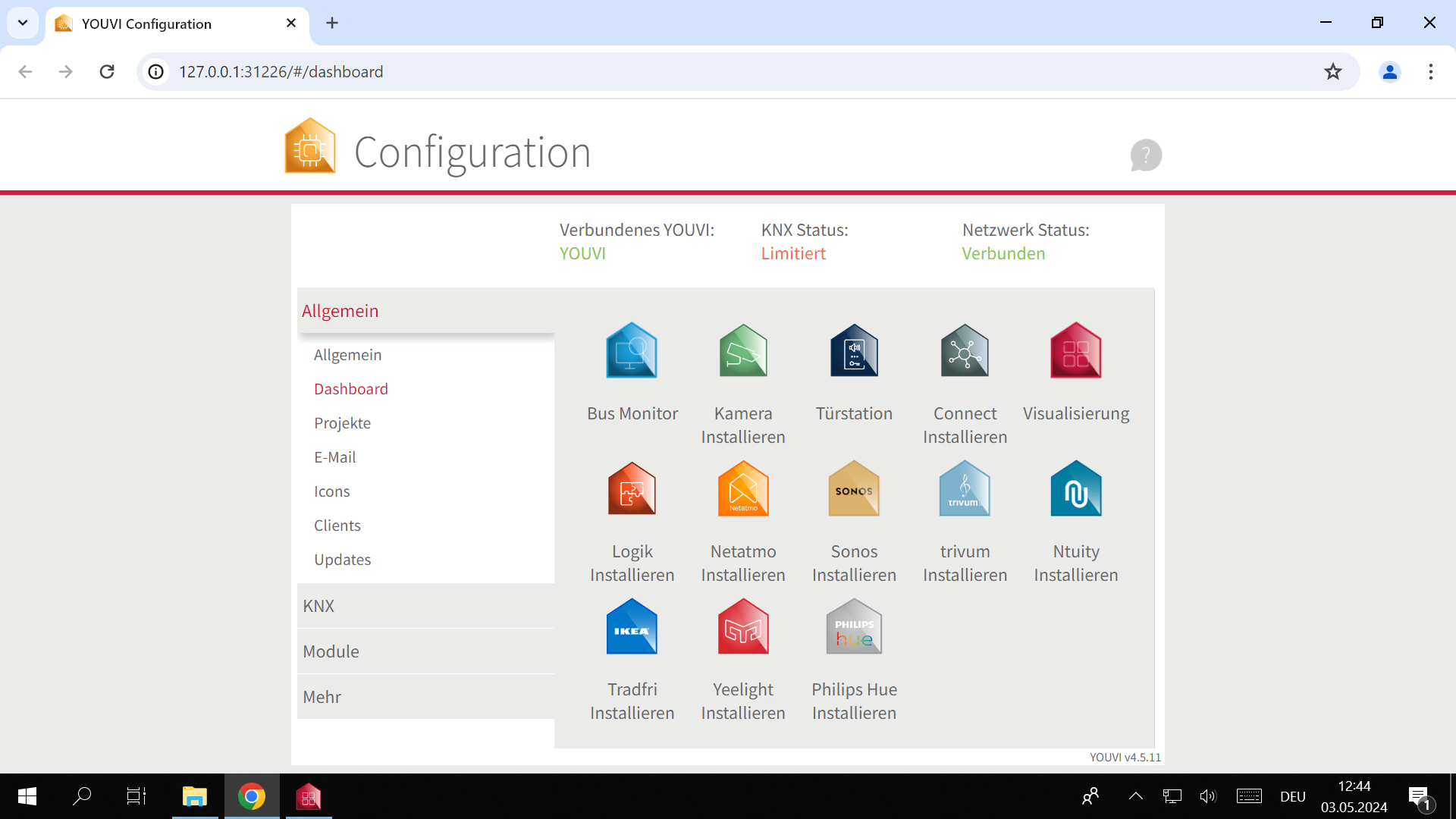The height and width of the screenshot is (819, 1456).
Task: Open volume control in system tray
Action: coord(1208,796)
